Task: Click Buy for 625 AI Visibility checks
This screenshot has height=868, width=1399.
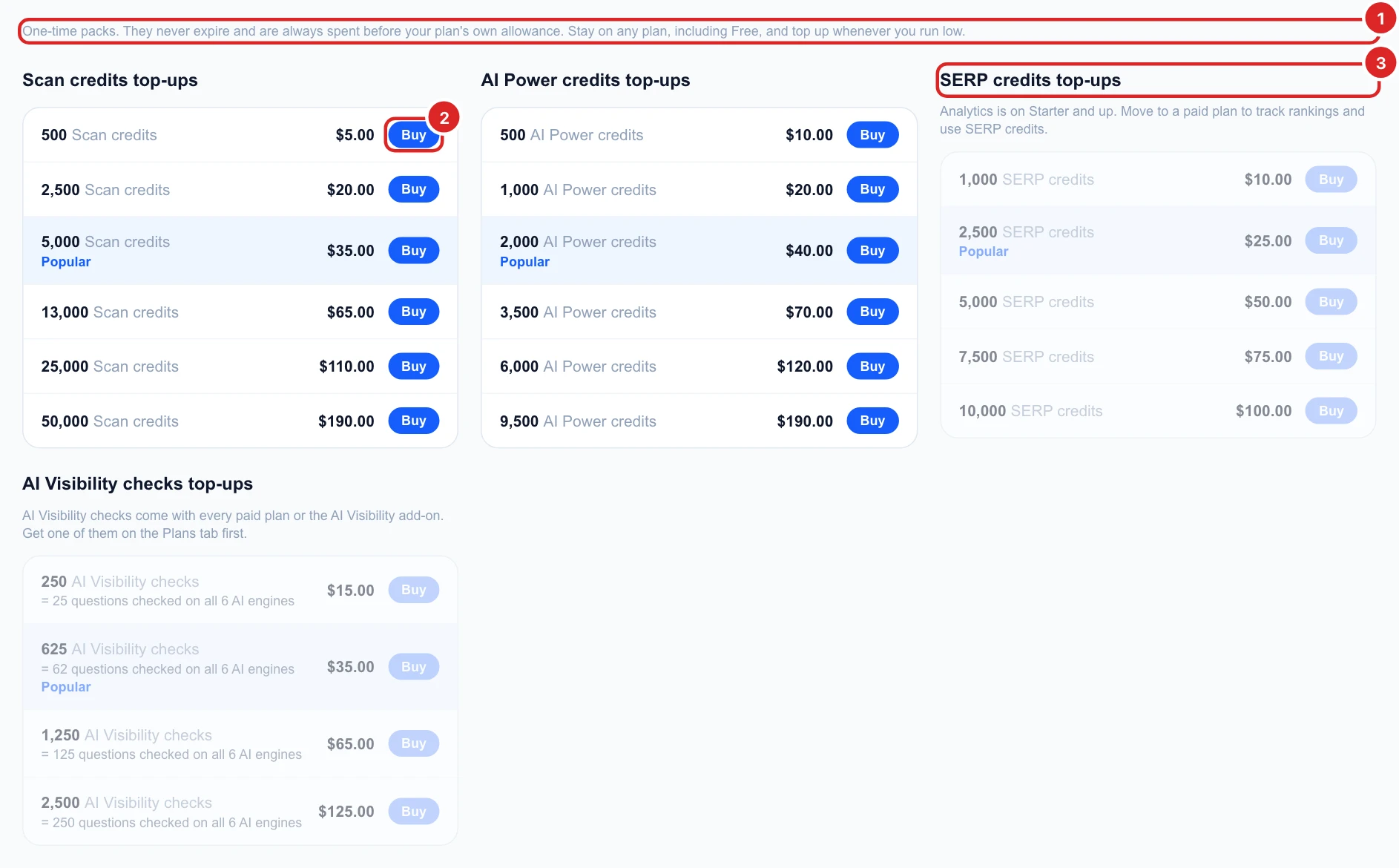Action: pos(413,667)
